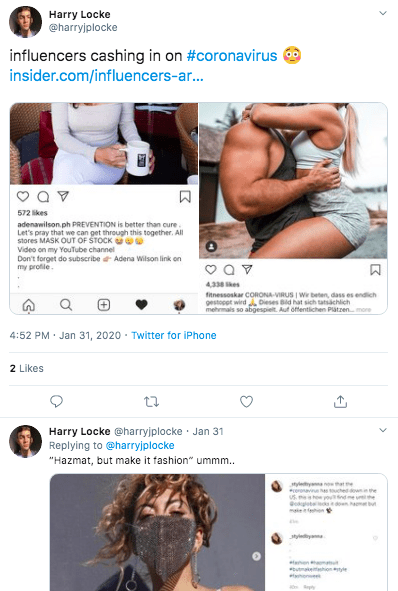The width and height of the screenshot is (398, 591).
Task: Retweet using the retweet arrows icon
Action: coord(152,402)
